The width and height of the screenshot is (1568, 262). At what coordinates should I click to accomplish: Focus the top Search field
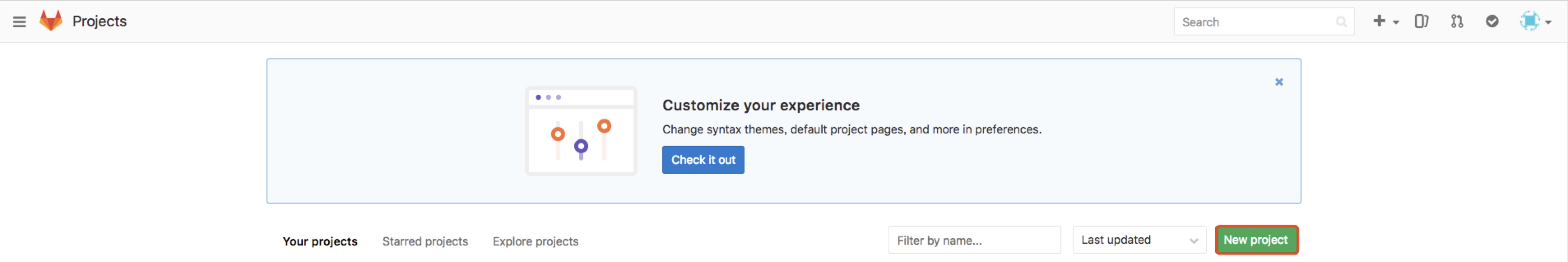[x=1254, y=22]
